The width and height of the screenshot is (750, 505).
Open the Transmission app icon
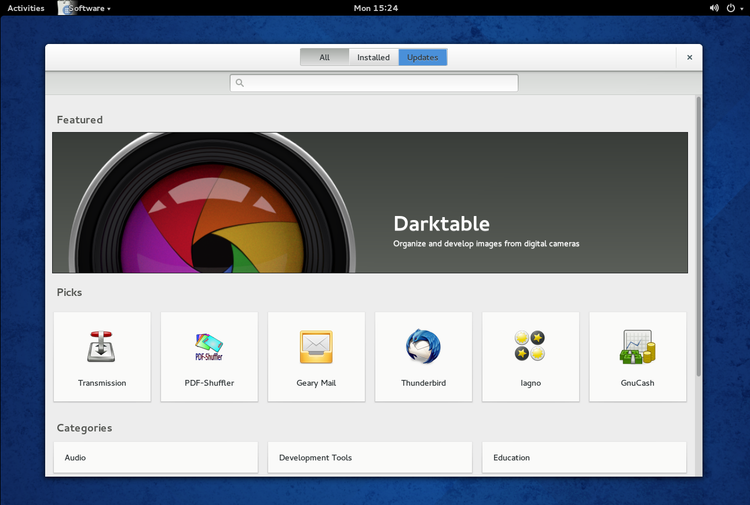pos(102,347)
